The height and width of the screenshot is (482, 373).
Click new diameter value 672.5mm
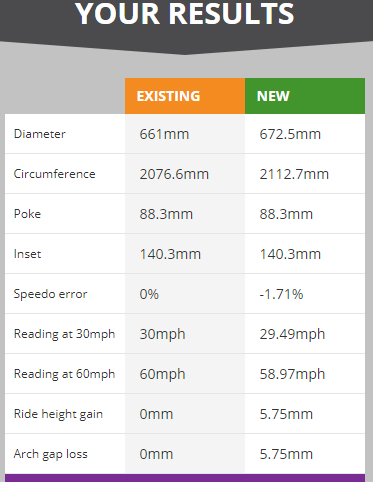point(290,134)
